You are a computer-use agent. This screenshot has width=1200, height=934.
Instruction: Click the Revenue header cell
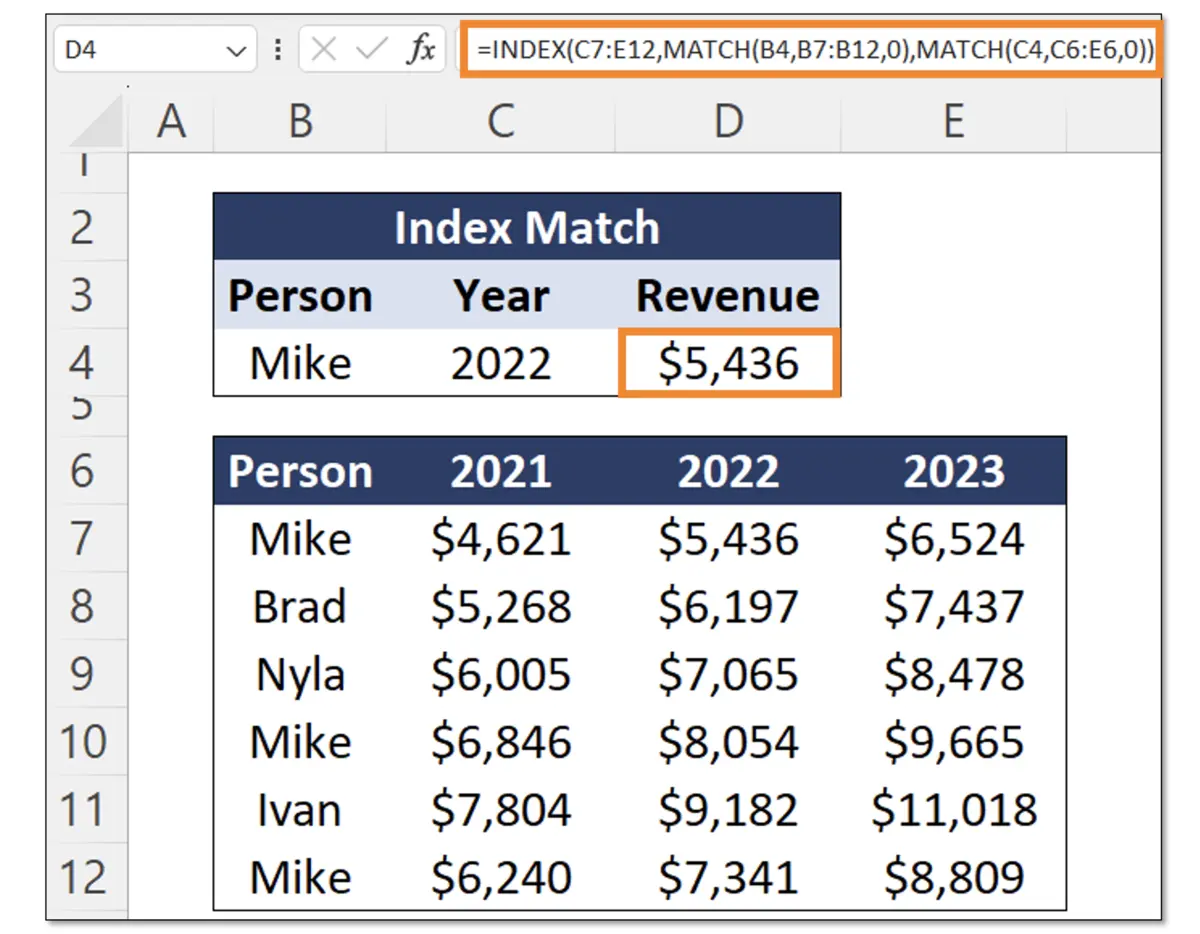click(729, 294)
